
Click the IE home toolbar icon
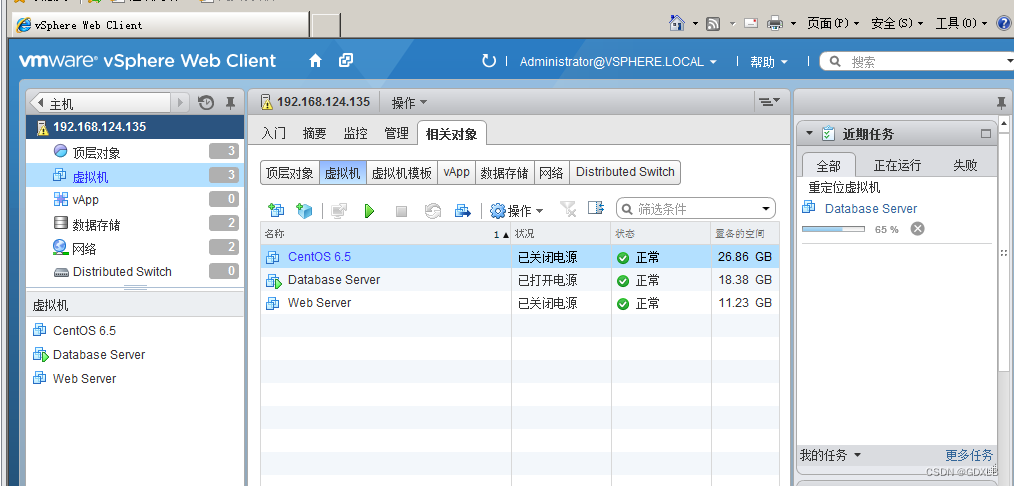676,23
